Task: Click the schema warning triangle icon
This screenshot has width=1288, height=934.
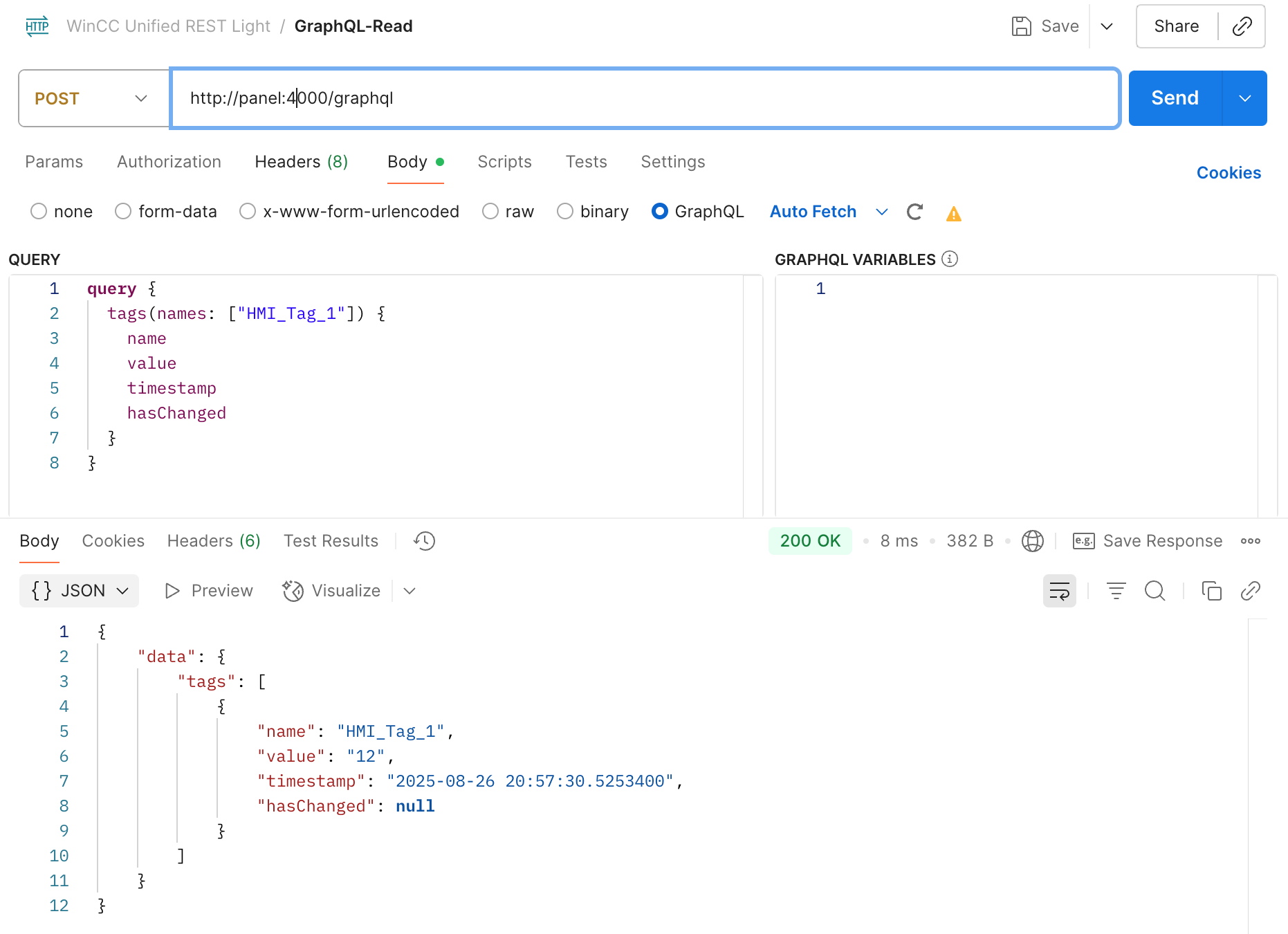Action: (954, 214)
